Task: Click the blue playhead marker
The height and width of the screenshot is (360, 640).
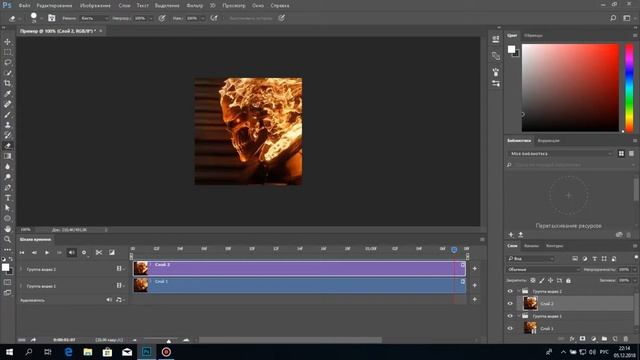Action: point(454,249)
